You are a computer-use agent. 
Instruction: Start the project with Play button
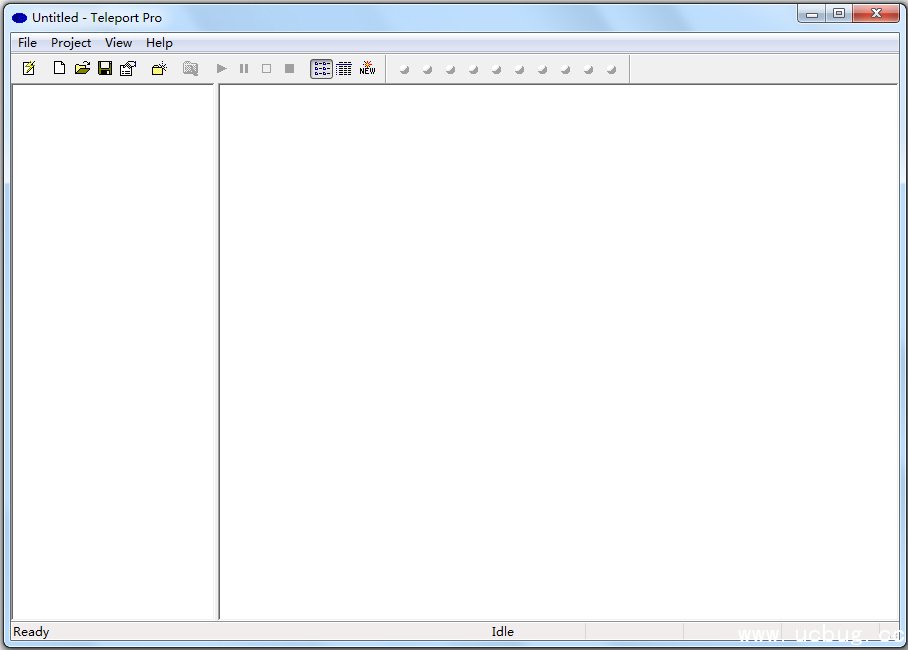tap(222, 69)
